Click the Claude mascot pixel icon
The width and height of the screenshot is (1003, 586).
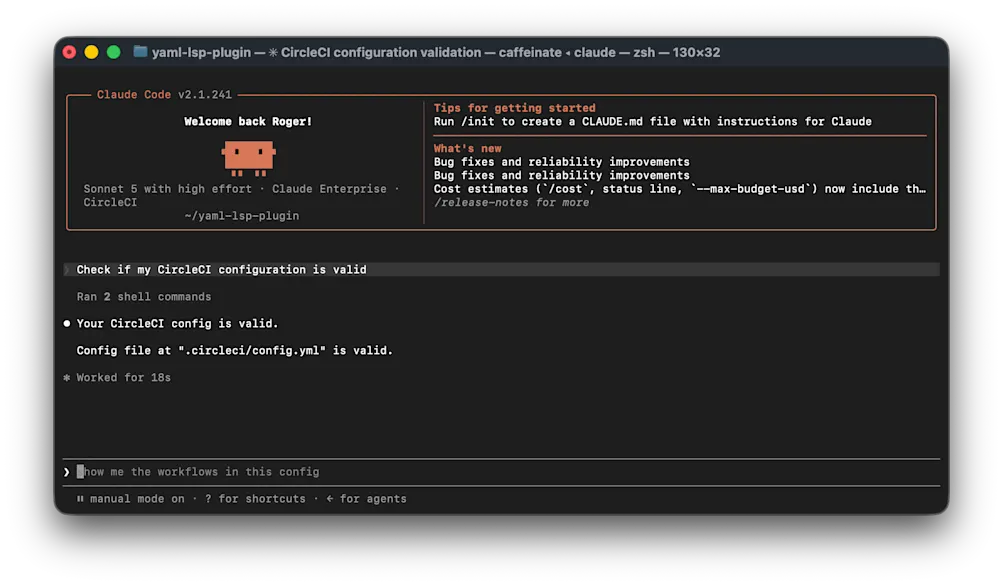pos(248,158)
